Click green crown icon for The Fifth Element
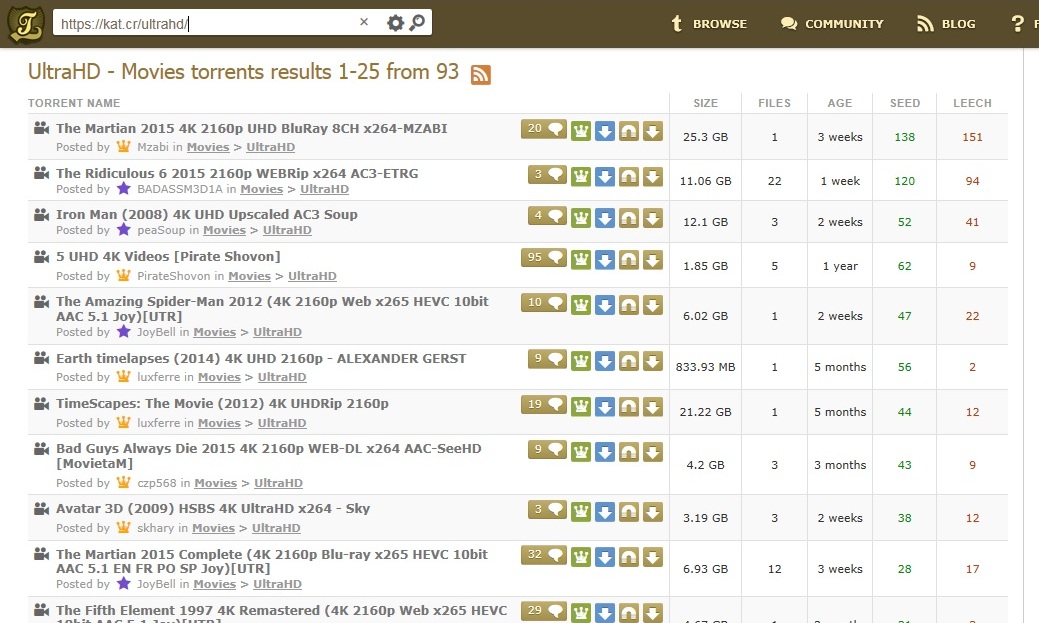1039x623 pixels. coord(581,612)
